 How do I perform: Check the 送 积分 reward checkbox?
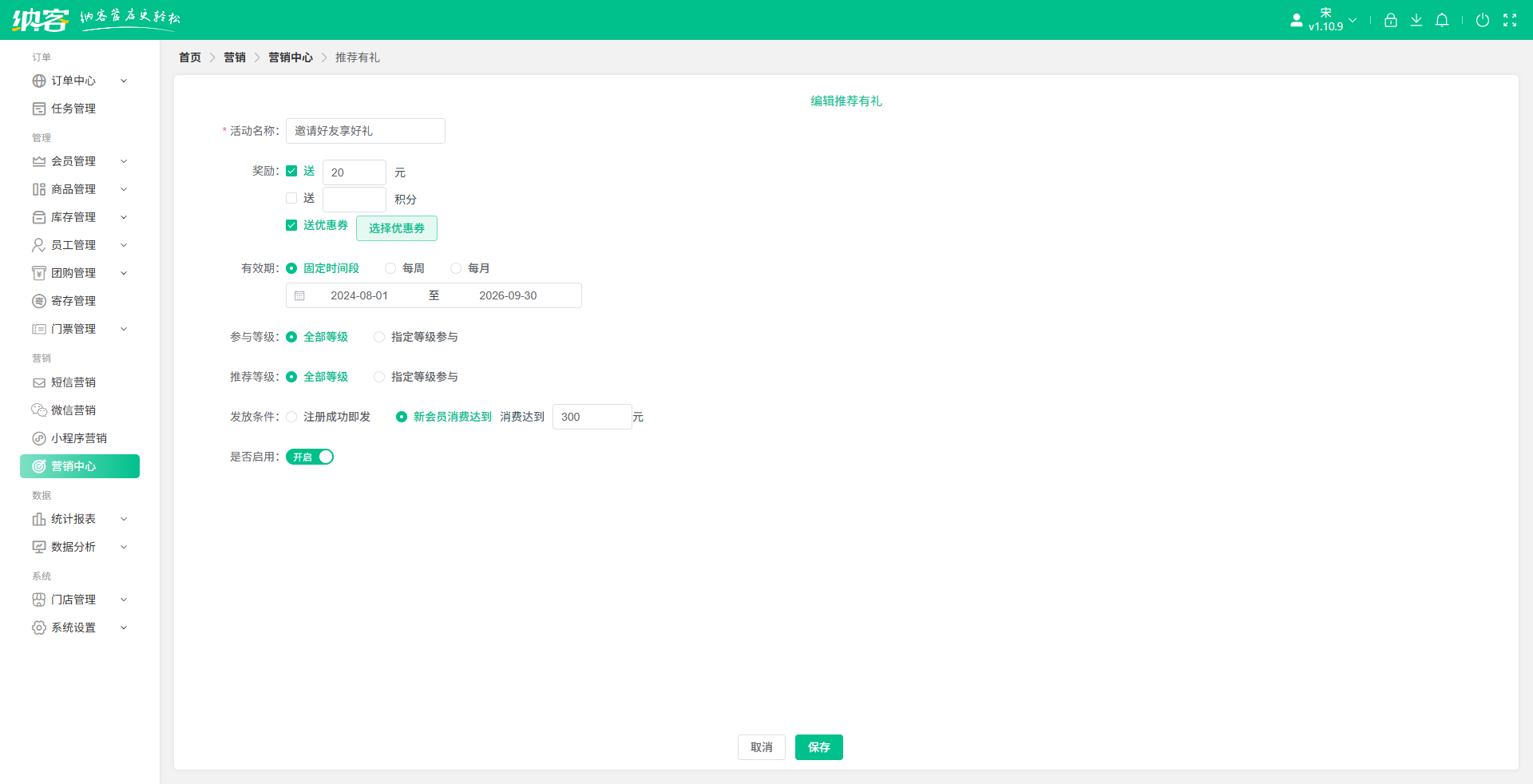291,198
